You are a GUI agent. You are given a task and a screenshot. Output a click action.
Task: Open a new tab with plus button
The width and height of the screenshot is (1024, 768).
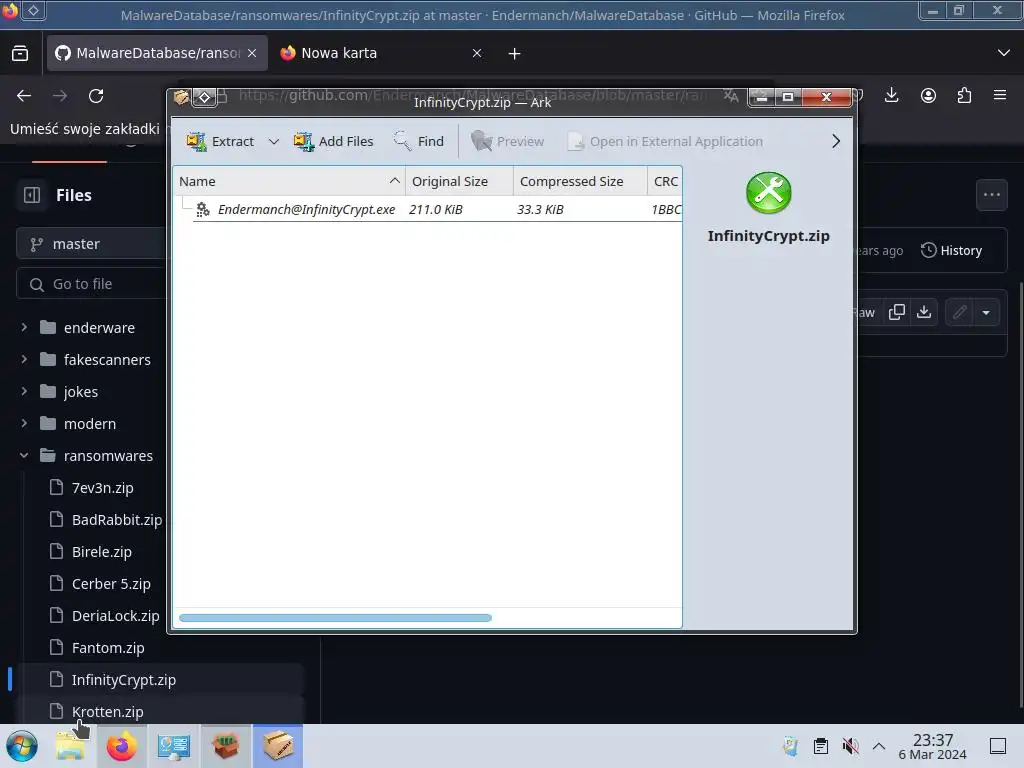pos(515,54)
